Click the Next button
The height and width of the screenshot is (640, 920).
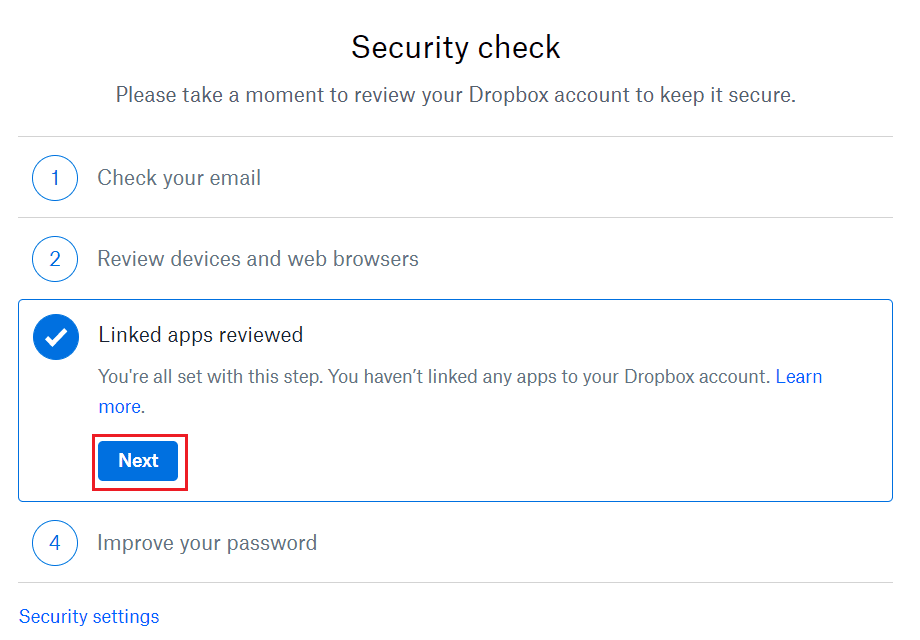point(138,460)
